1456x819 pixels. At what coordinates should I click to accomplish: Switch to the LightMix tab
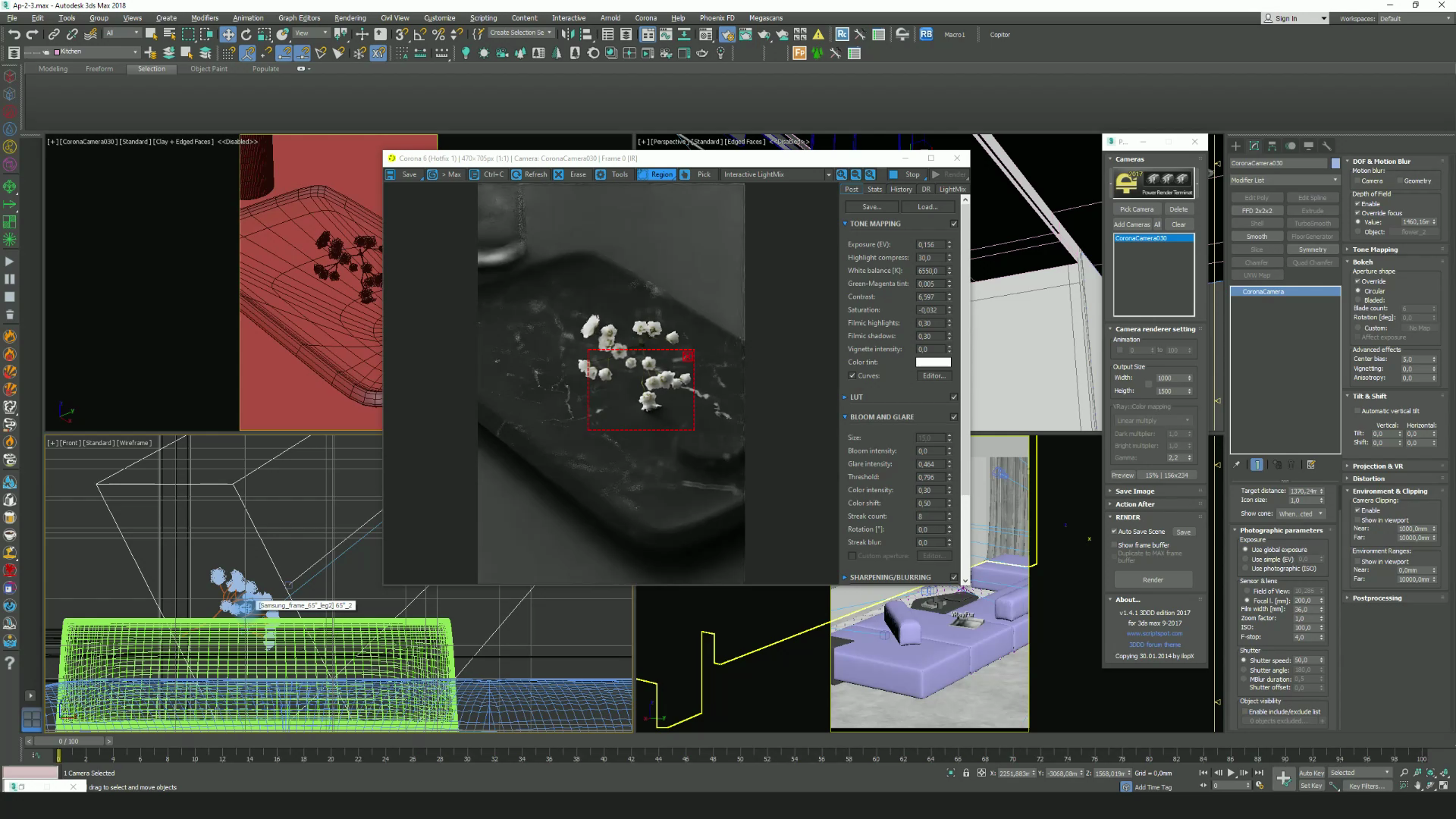pyautogui.click(x=952, y=190)
